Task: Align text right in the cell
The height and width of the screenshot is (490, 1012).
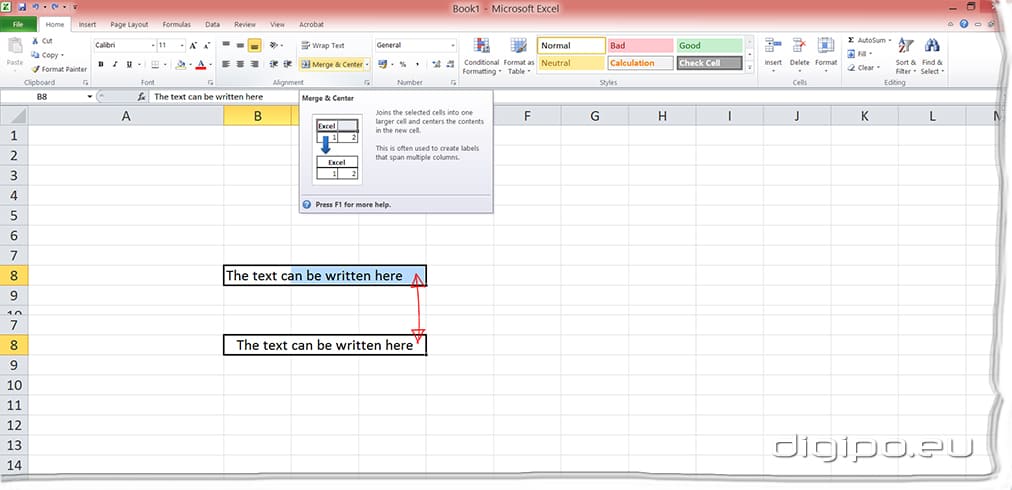Action: (x=254, y=64)
